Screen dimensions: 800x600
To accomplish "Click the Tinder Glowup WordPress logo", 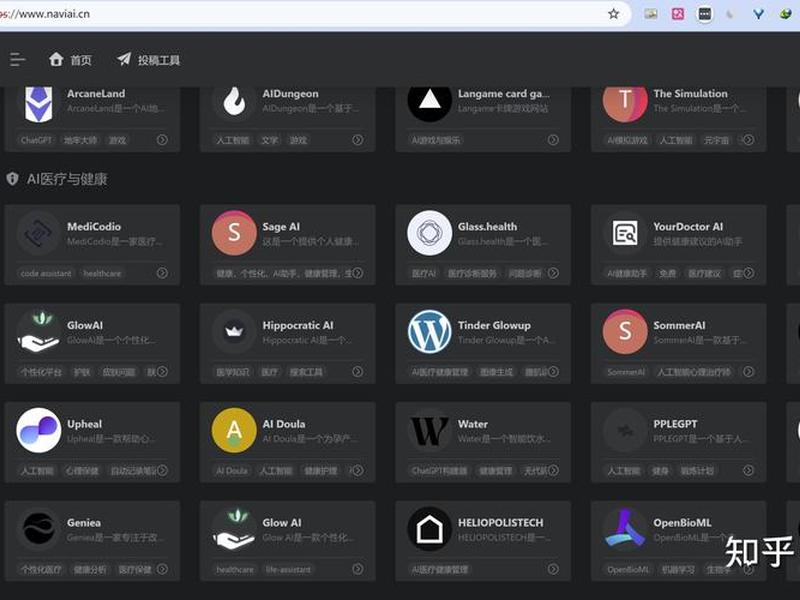I will click(430, 332).
